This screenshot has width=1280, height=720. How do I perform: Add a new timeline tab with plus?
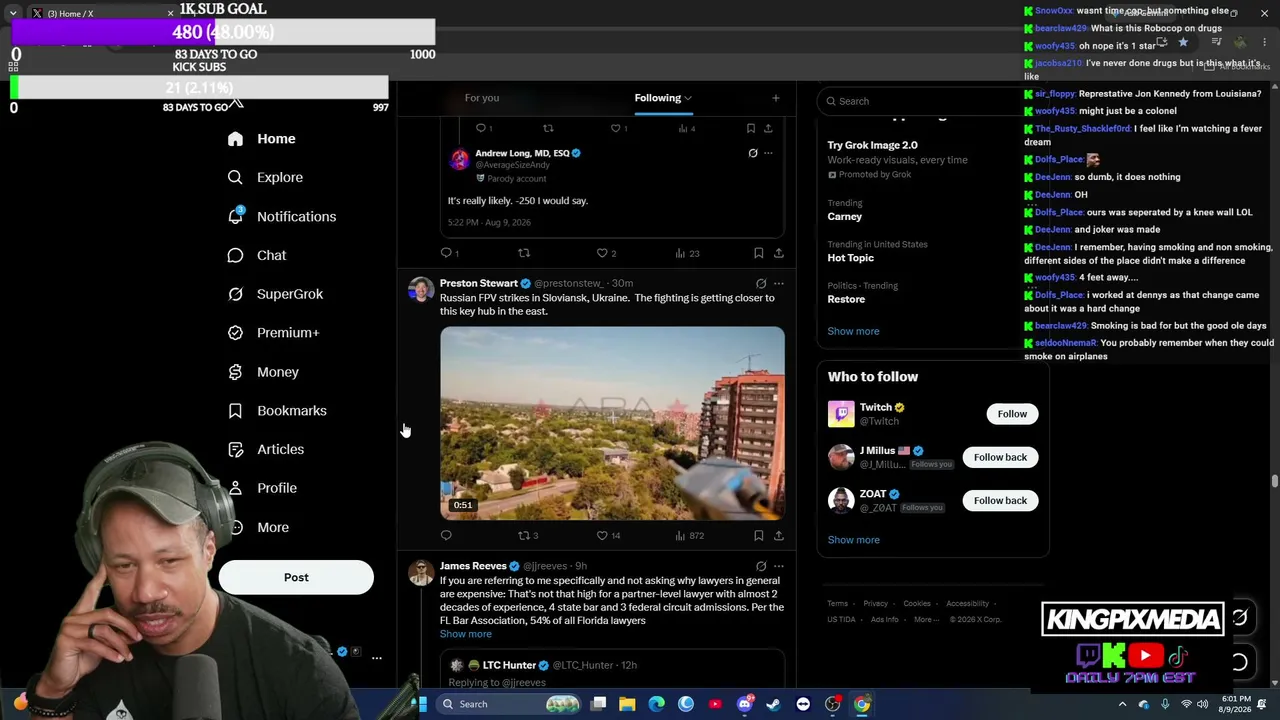[x=775, y=98]
